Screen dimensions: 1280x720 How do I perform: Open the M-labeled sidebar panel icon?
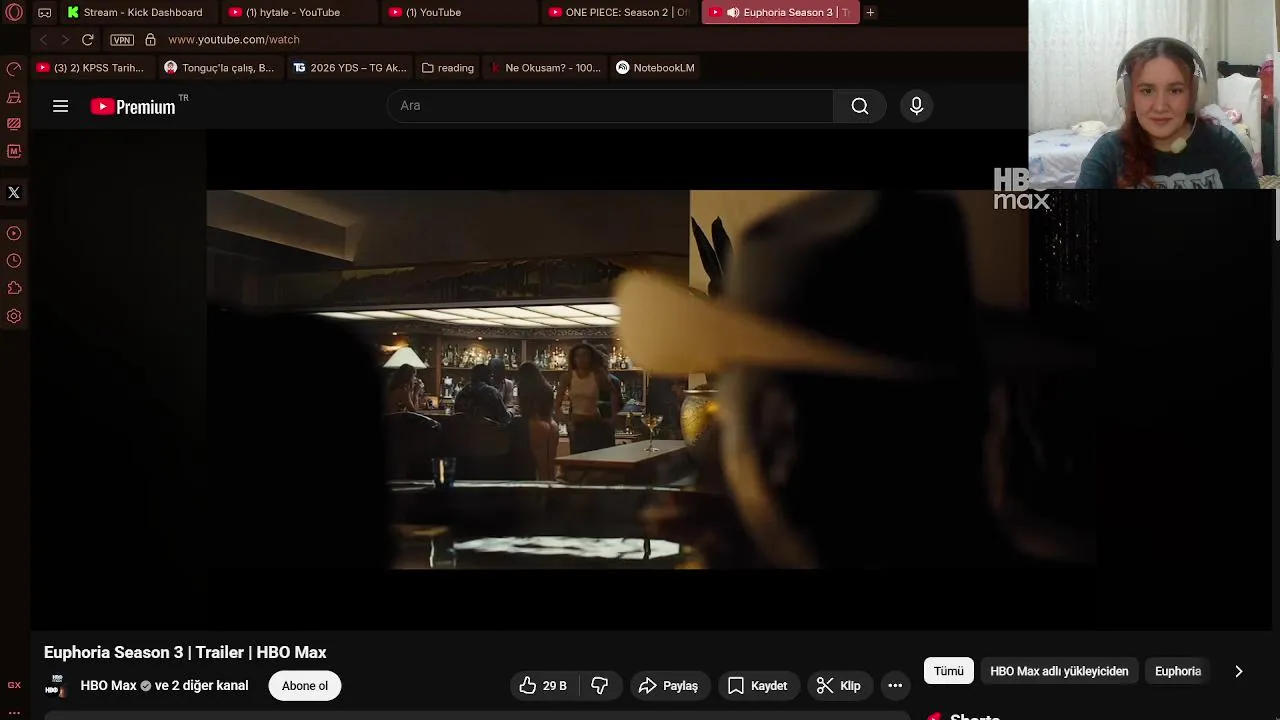point(14,151)
